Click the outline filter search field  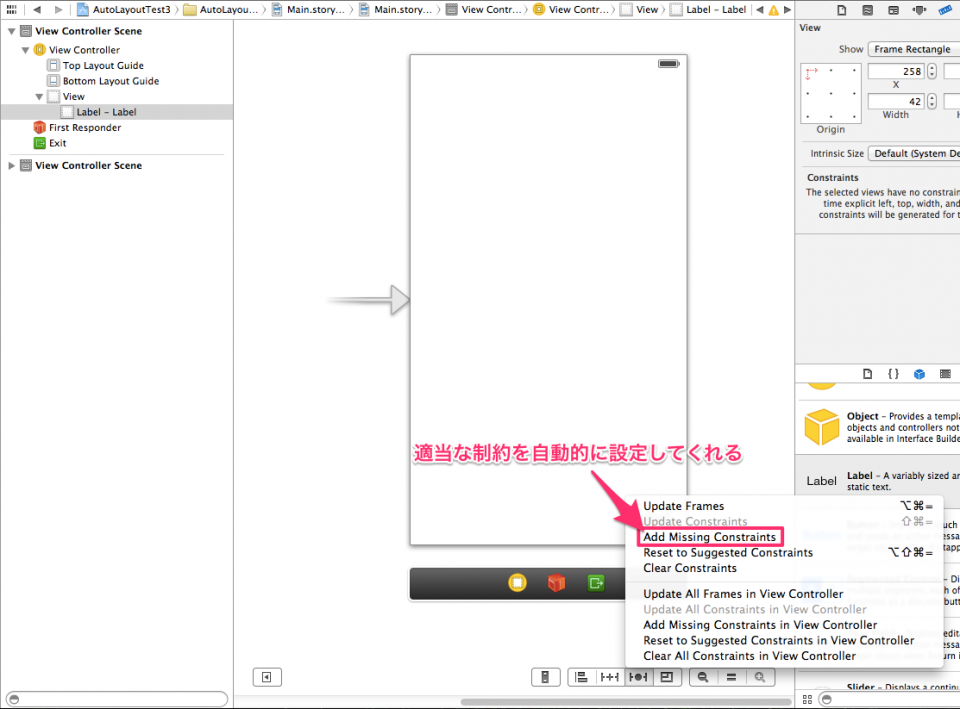pyautogui.click(x=117, y=699)
